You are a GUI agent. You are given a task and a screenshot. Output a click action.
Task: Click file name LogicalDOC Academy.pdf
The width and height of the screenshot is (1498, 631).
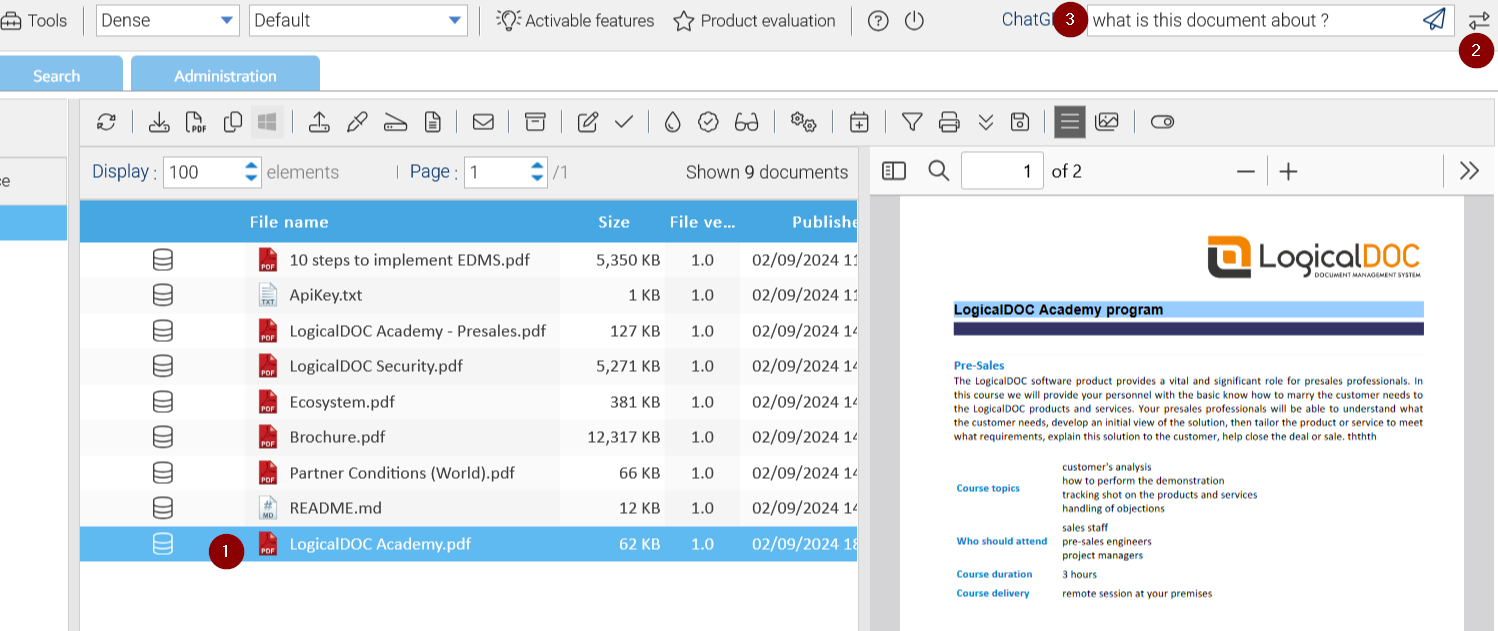pos(380,544)
